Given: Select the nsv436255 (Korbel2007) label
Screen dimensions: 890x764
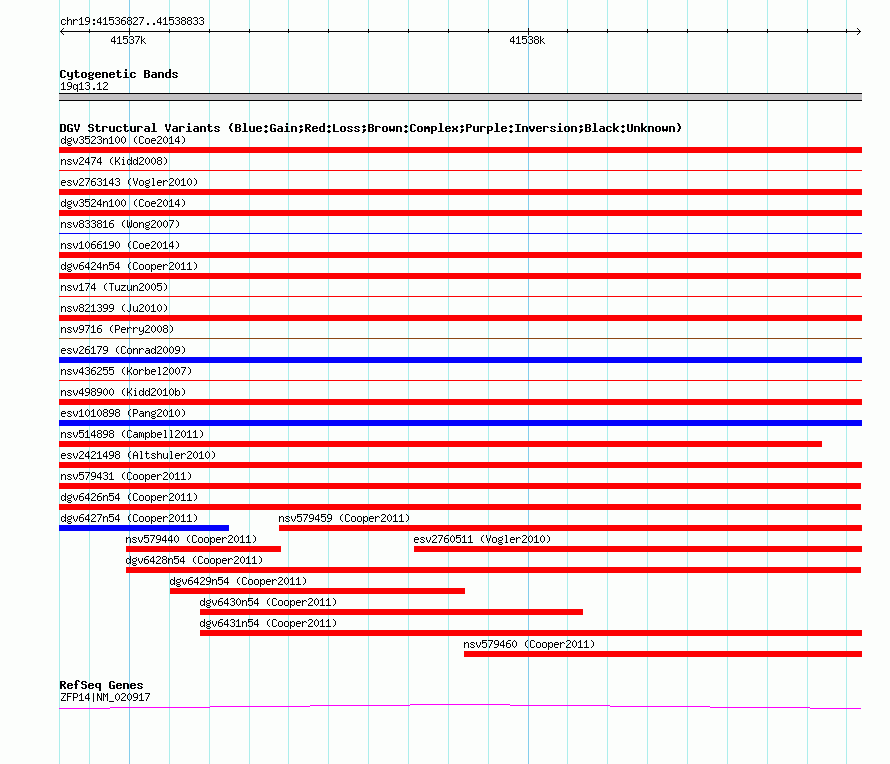Looking at the screenshot, I should (126, 371).
